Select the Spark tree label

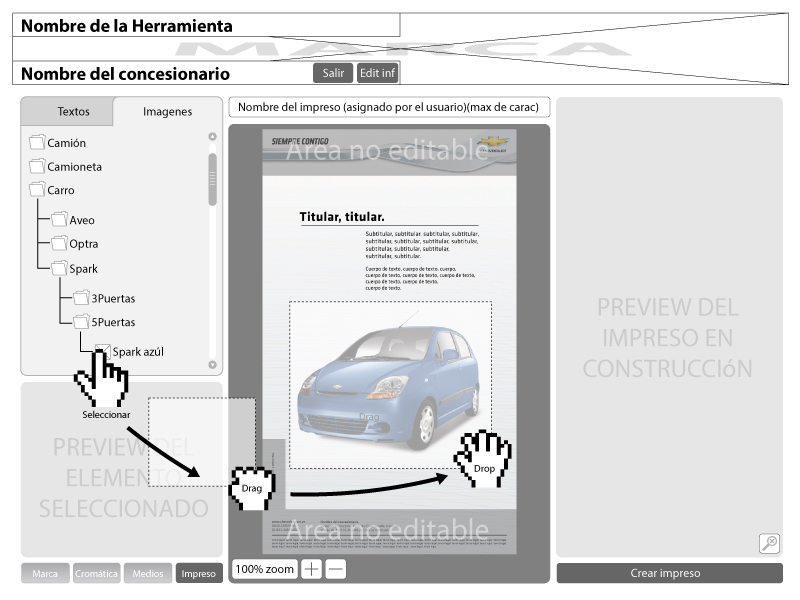click(x=83, y=269)
